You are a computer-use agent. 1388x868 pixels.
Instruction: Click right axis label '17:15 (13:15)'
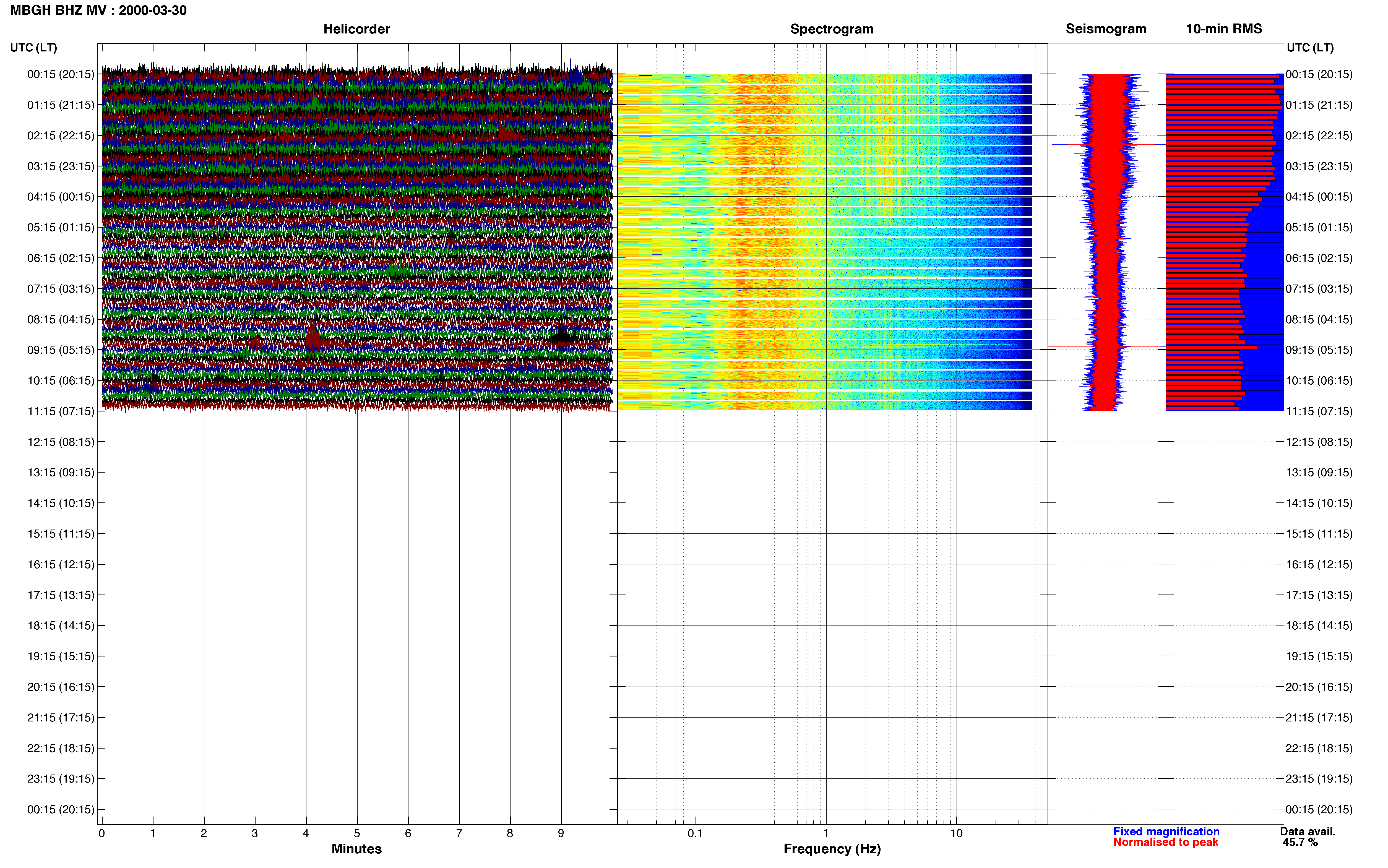pos(1319,595)
